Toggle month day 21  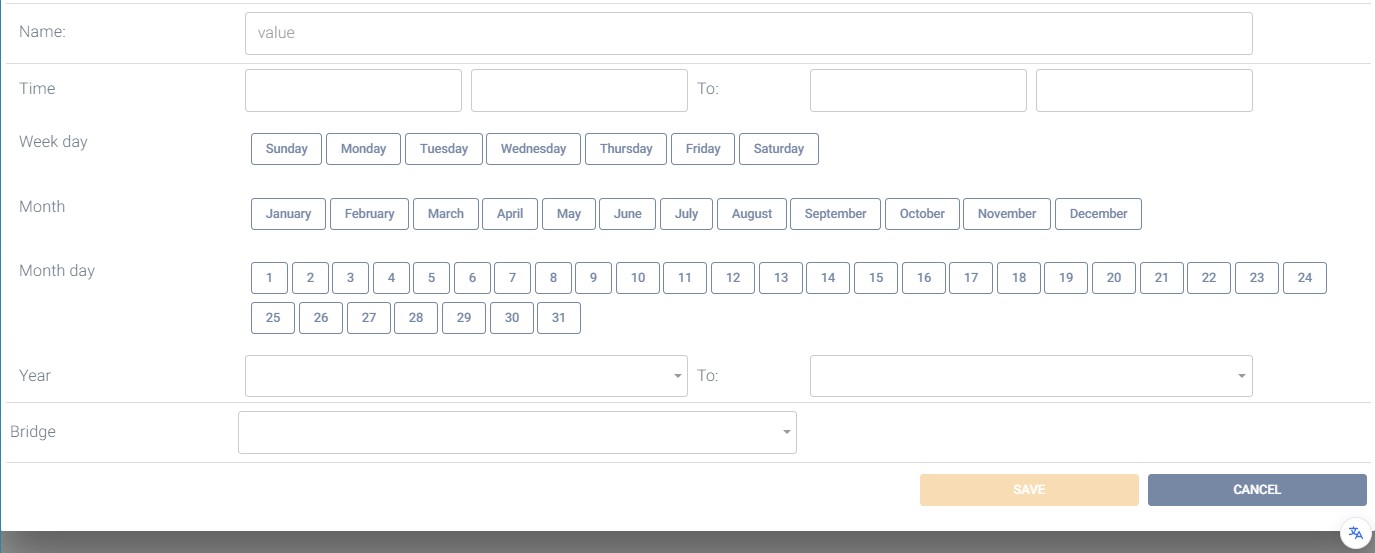click(x=1162, y=278)
